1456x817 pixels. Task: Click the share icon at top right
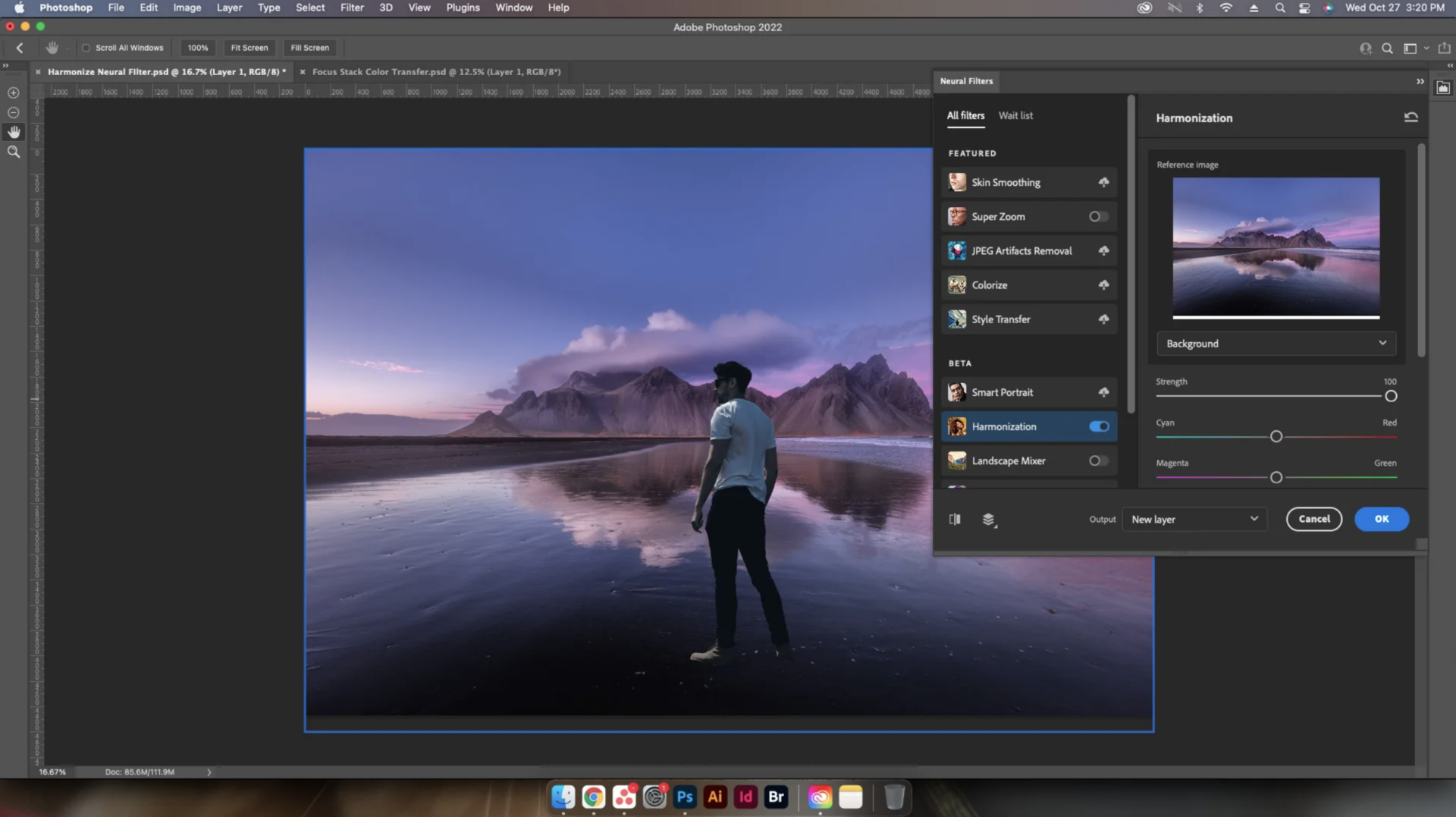point(1444,48)
